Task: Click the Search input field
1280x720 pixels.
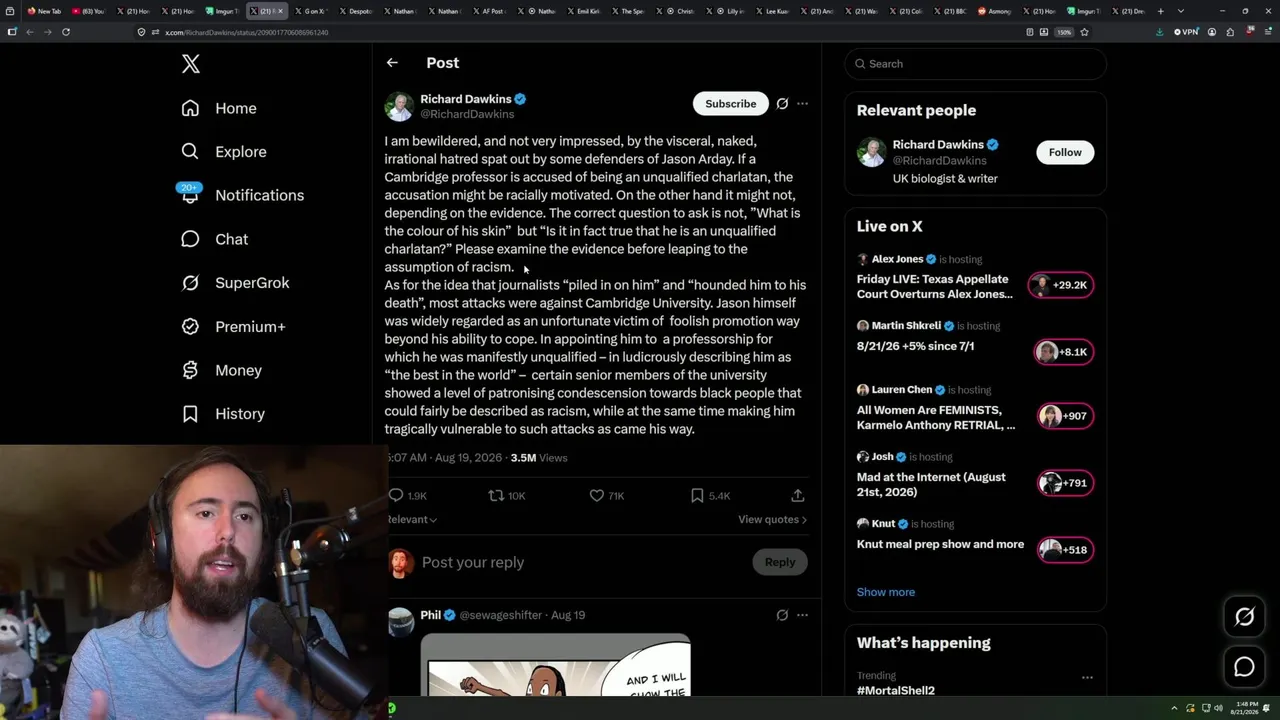Action: point(975,64)
